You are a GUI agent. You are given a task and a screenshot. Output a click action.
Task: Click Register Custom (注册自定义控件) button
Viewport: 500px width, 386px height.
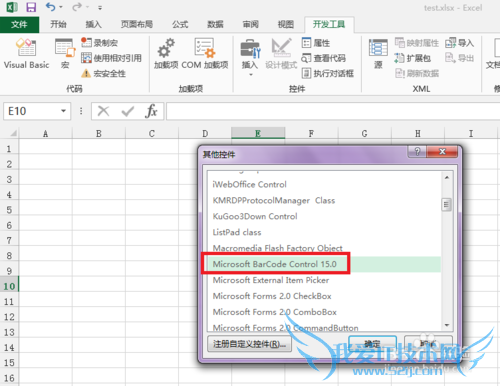click(x=249, y=344)
